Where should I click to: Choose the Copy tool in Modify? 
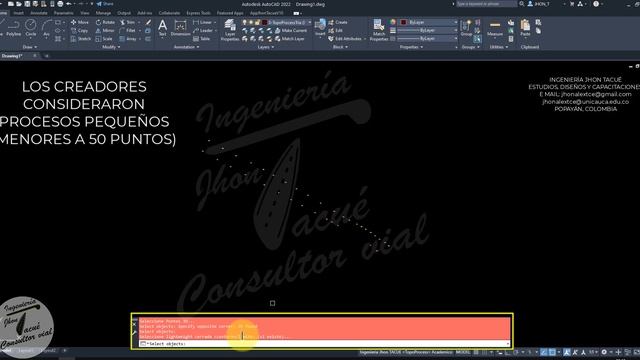click(x=80, y=31)
